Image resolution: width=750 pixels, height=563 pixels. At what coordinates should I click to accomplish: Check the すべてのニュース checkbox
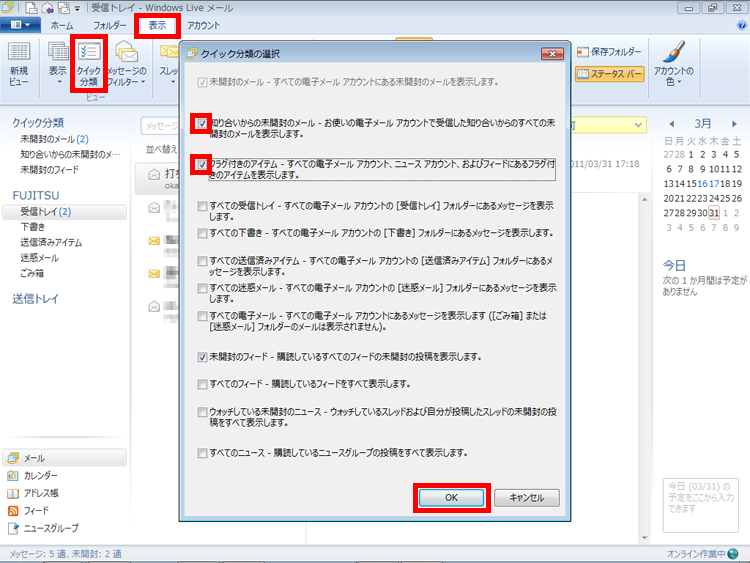tap(202, 453)
